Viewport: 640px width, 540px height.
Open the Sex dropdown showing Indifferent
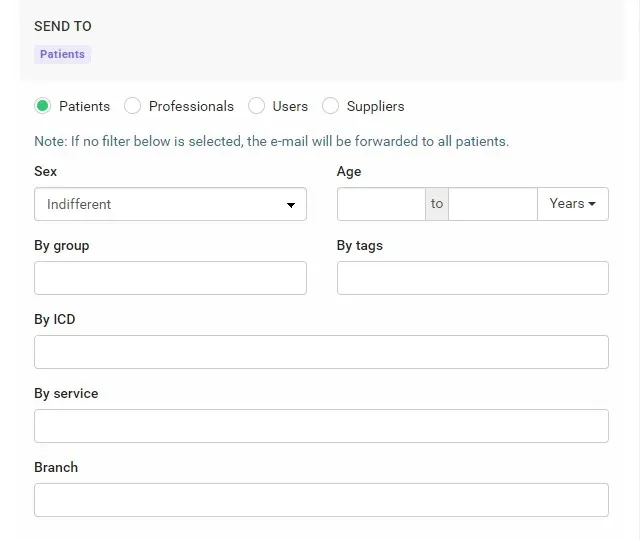(170, 204)
